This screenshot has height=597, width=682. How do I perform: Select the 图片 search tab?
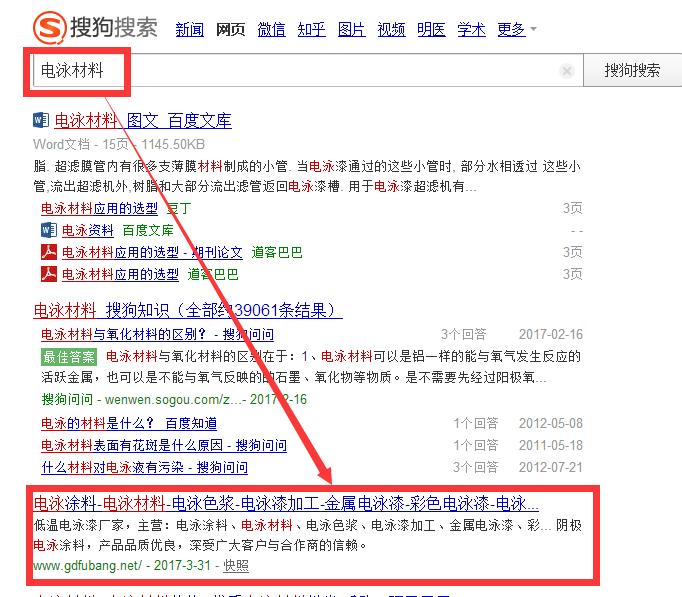[x=351, y=30]
